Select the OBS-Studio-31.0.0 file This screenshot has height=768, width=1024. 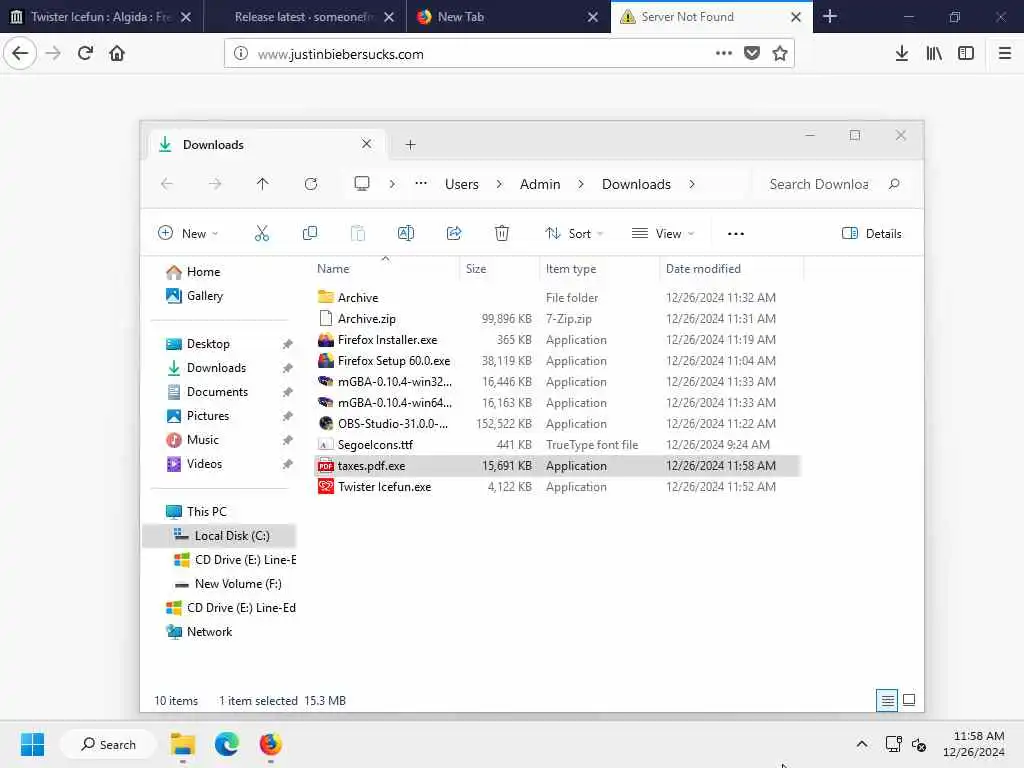coord(557,424)
